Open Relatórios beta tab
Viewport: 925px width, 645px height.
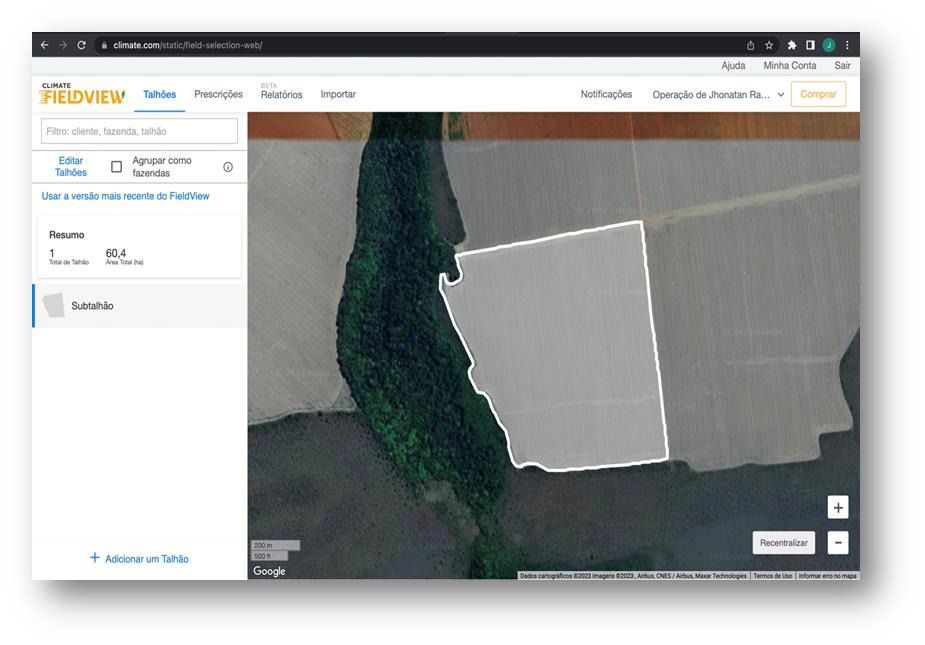(x=281, y=95)
